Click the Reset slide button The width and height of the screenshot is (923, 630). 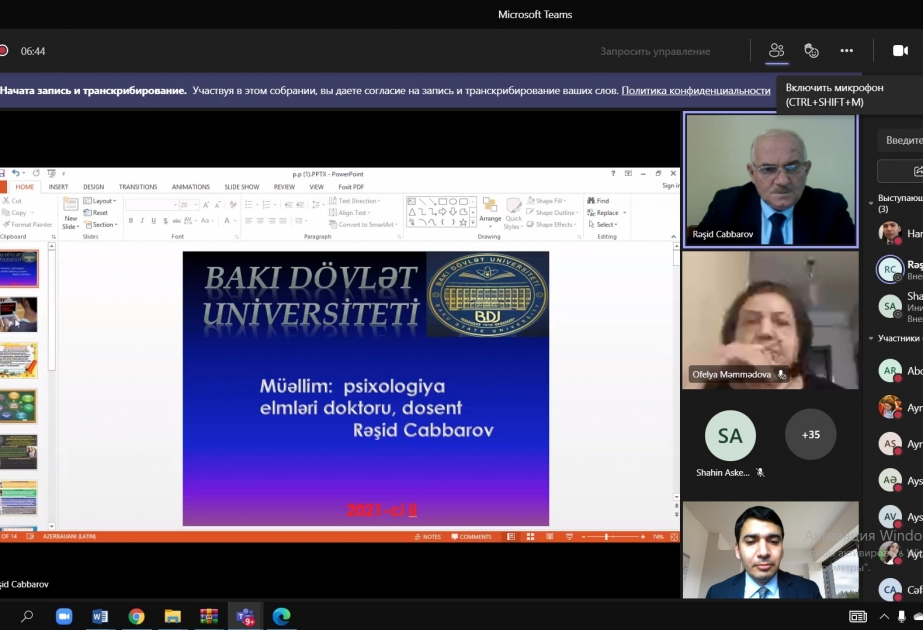(96, 213)
